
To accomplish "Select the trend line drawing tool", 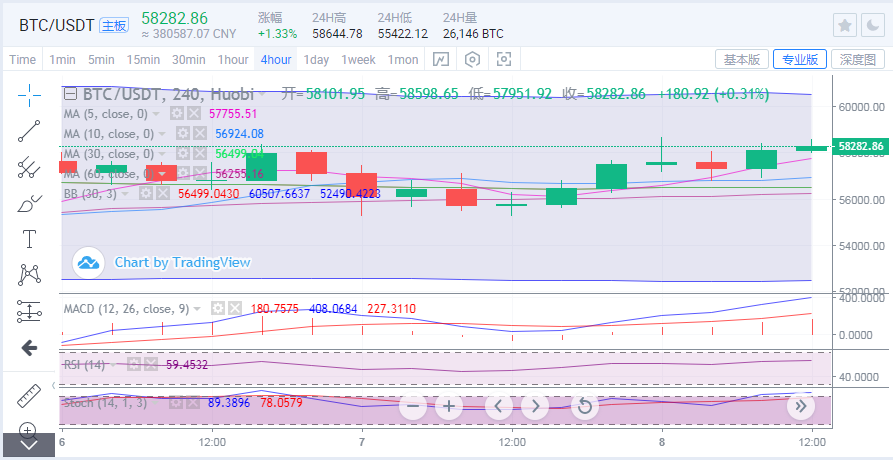I will (28, 131).
